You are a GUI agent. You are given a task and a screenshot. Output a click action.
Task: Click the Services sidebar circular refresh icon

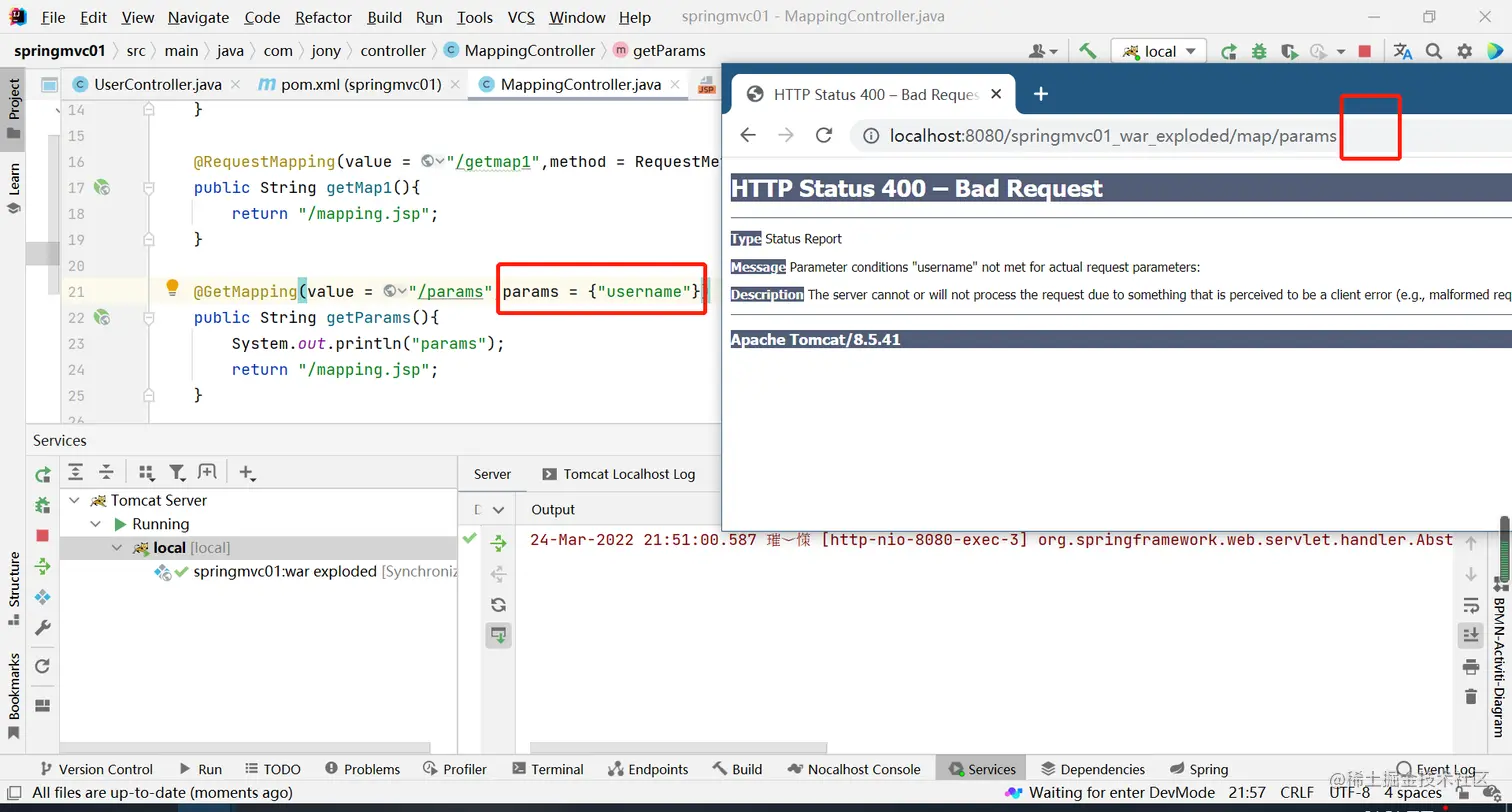pos(42,666)
